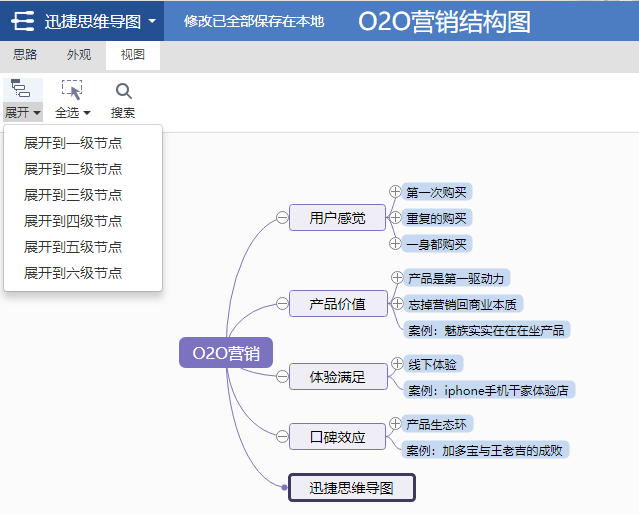This screenshot has width=639, height=515.
Task: Expand the 忘掉营销回商业本质 node plus button
Action: pyautogui.click(x=397, y=304)
